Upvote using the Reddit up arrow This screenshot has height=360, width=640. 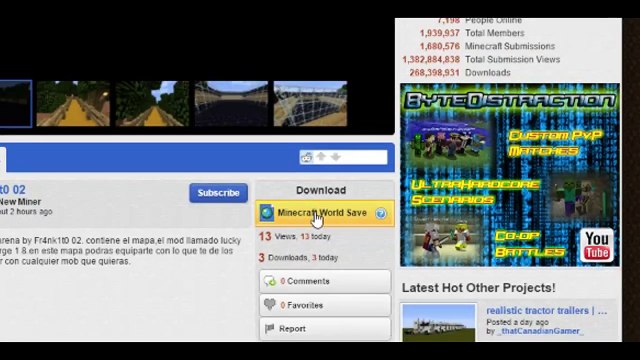pyautogui.click(x=321, y=157)
